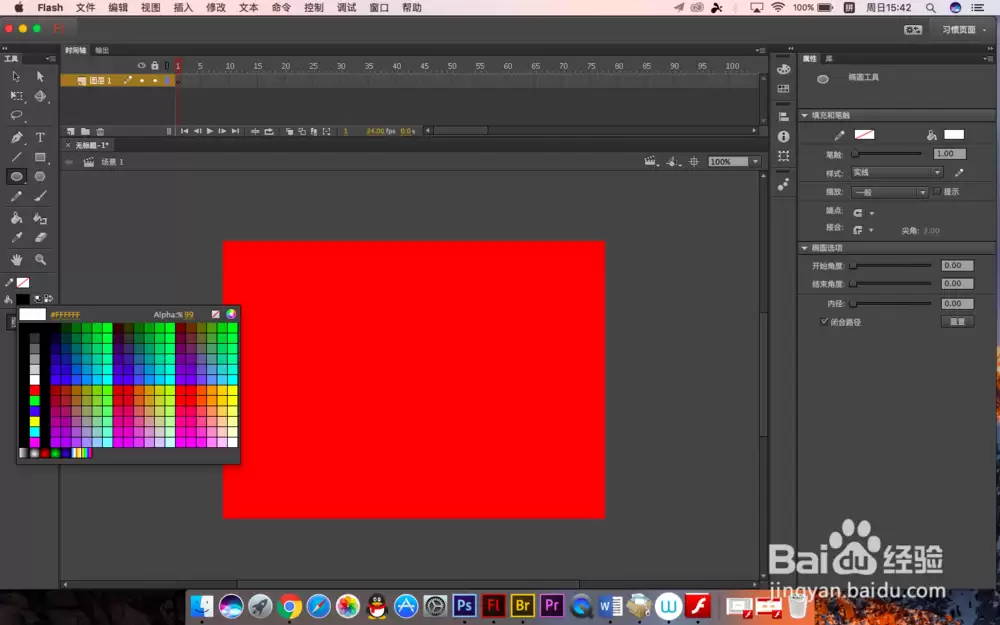Switch to the 输出 tab
The height and width of the screenshot is (625, 1000).
102,50
